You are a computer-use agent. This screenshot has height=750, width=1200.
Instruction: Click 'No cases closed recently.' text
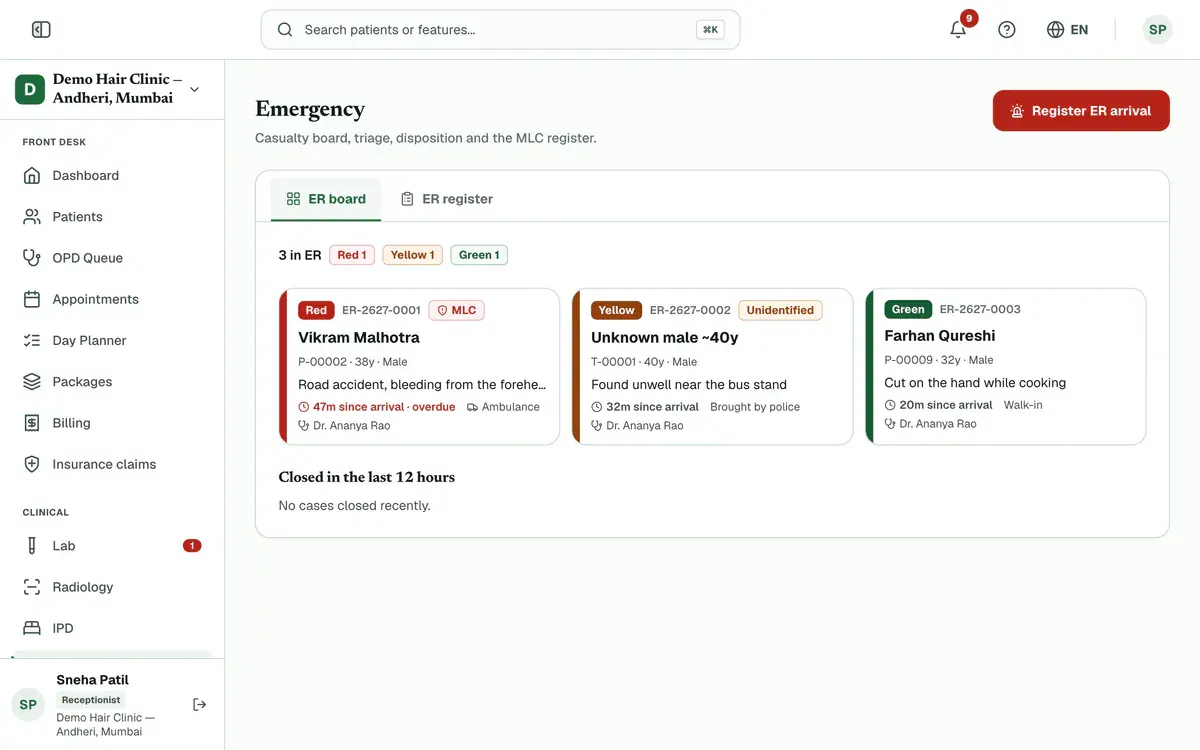pyautogui.click(x=355, y=506)
